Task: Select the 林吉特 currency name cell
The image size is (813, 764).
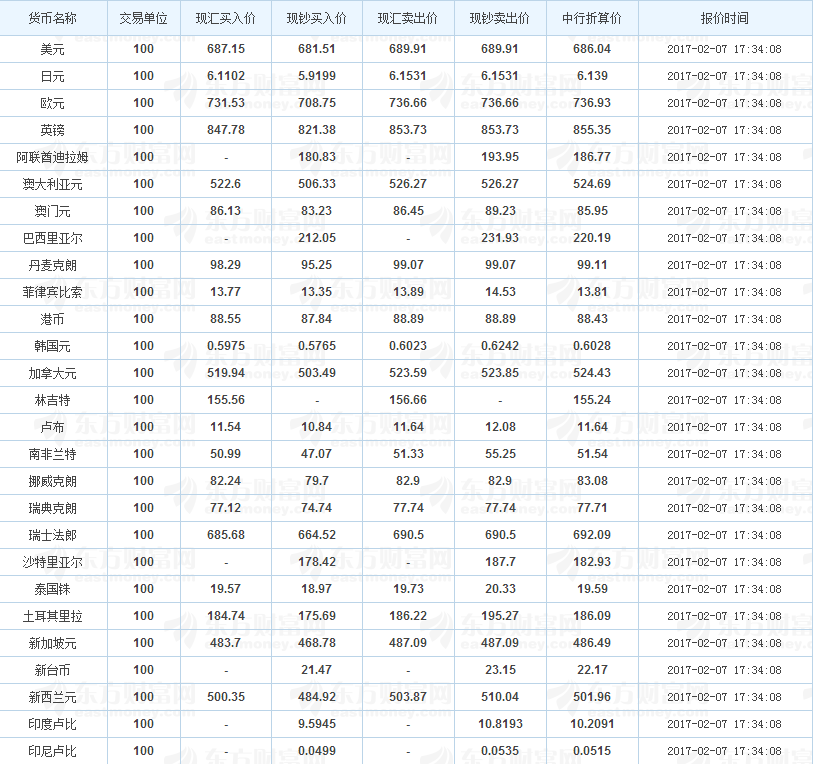Action: tap(53, 400)
